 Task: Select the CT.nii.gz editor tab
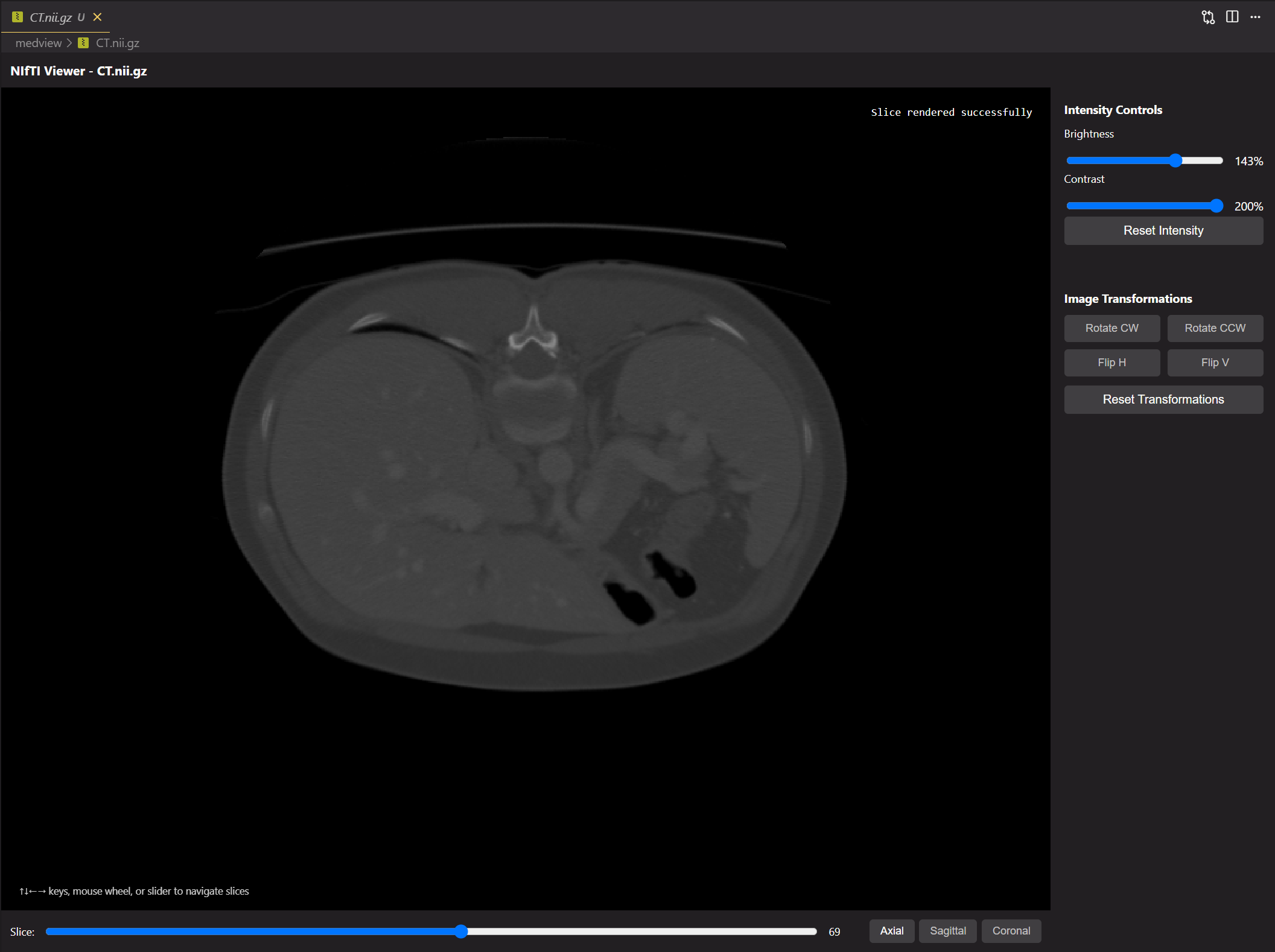point(56,17)
